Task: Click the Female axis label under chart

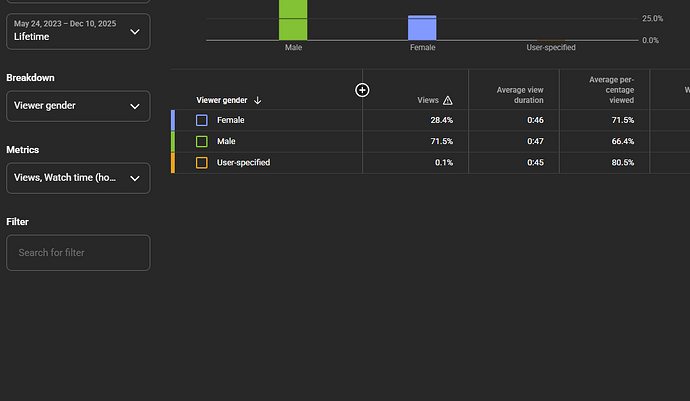Action: coord(422,48)
